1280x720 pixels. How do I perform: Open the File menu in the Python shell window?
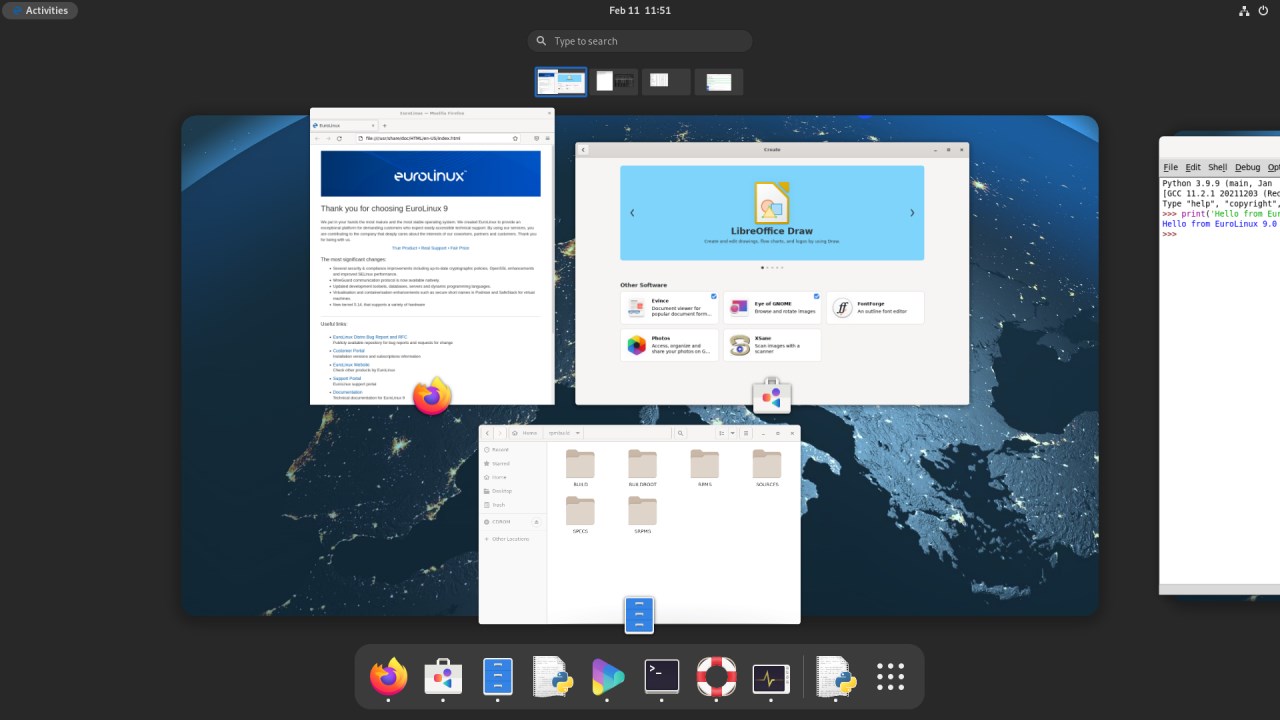[1170, 167]
